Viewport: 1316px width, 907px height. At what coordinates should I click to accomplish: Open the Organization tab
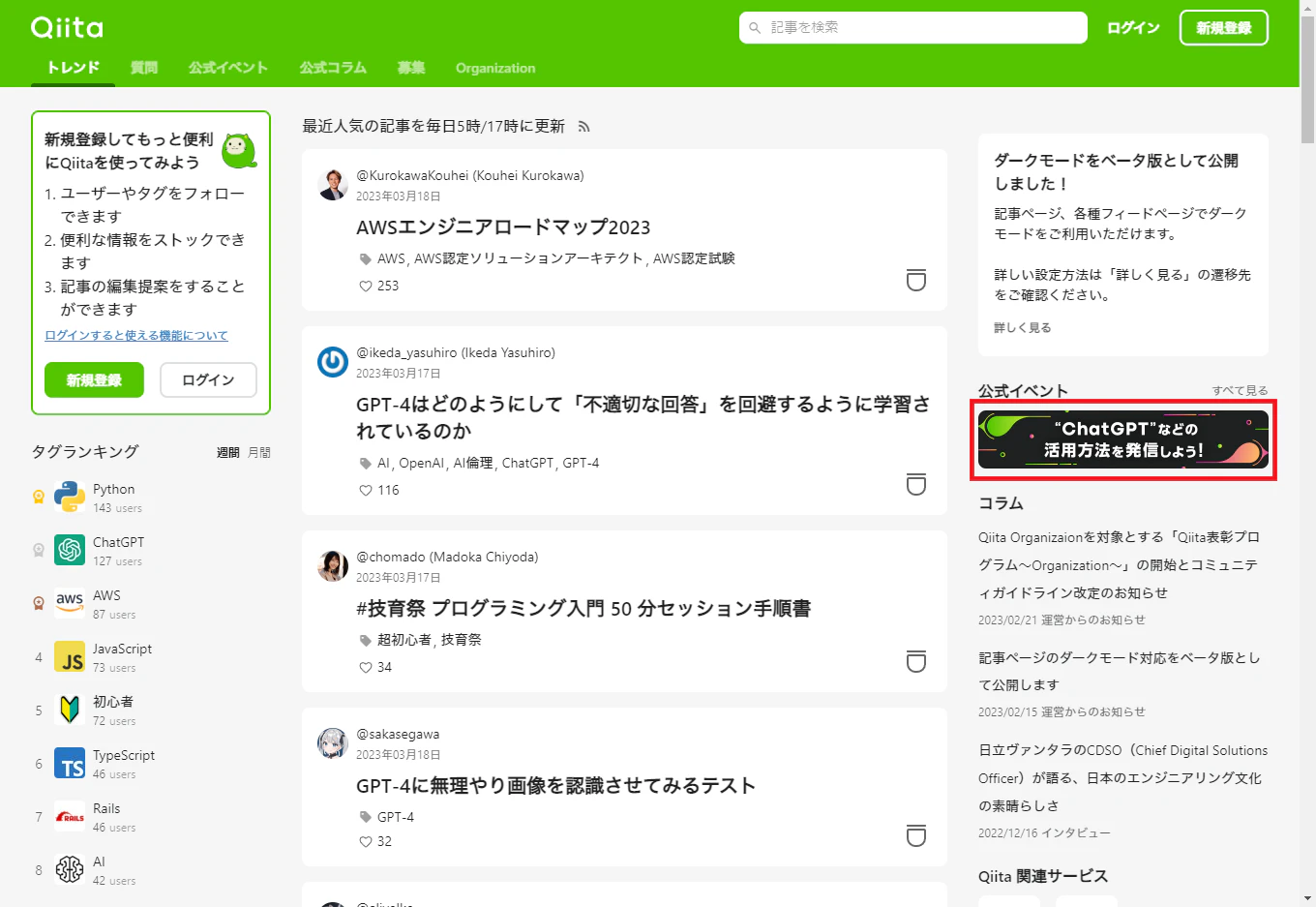495,68
